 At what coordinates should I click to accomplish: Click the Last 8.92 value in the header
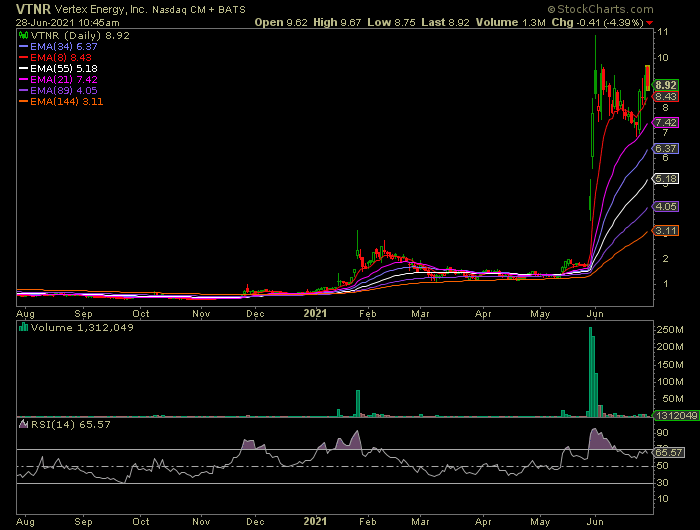(x=445, y=22)
